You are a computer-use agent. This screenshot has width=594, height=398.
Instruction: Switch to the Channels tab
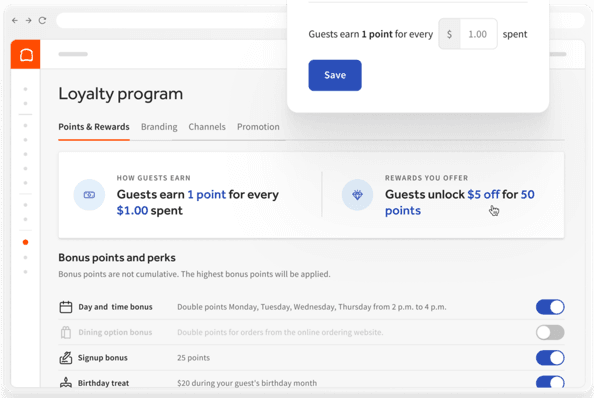tap(207, 127)
